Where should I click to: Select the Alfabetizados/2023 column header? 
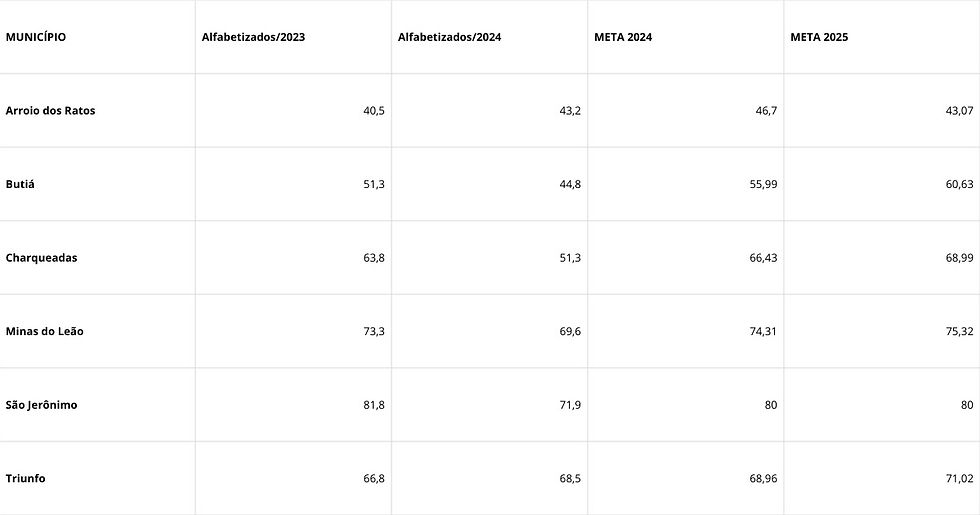coord(253,38)
